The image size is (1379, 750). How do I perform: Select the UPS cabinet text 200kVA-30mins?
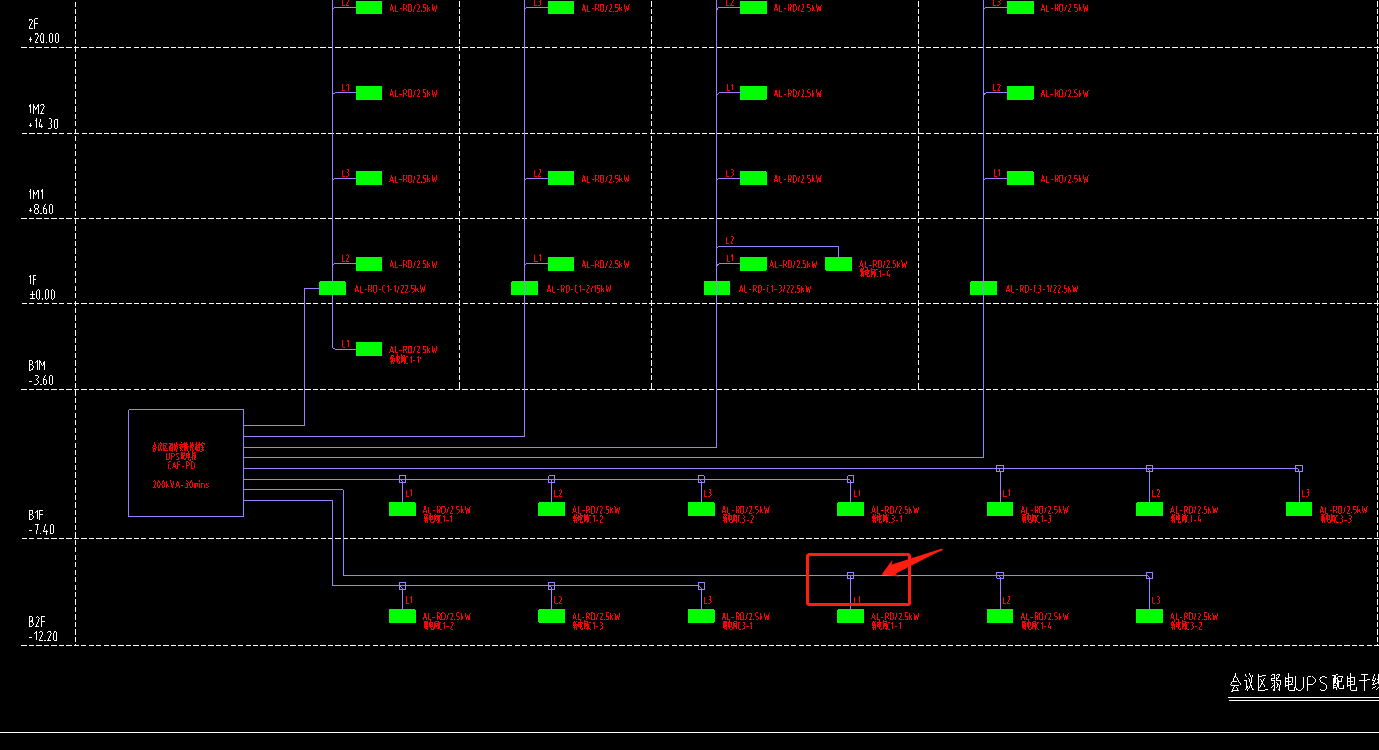tap(181, 484)
